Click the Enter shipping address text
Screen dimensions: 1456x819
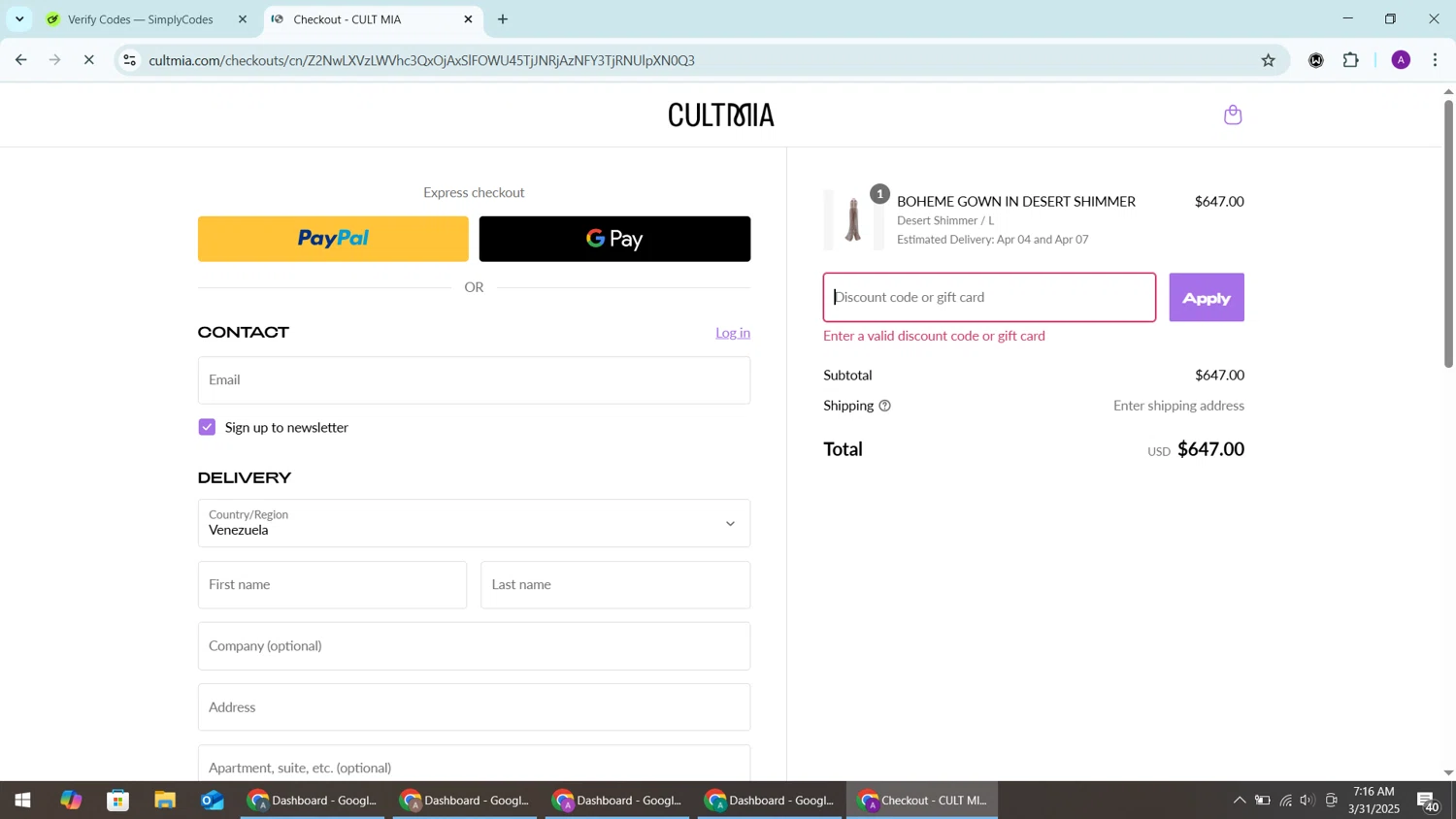tap(1178, 406)
